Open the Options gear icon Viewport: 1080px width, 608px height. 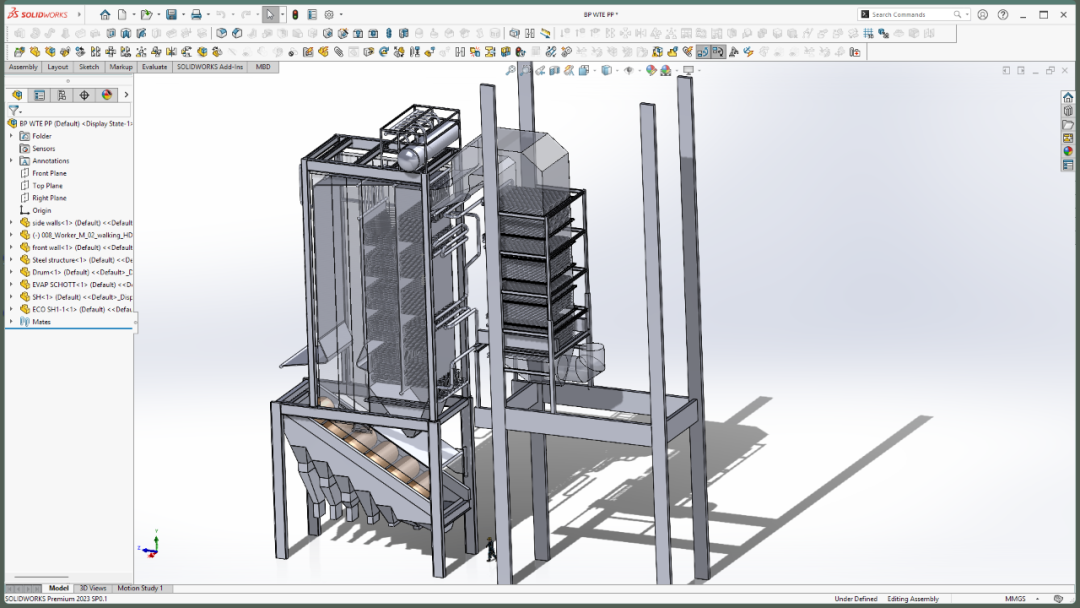[329, 14]
